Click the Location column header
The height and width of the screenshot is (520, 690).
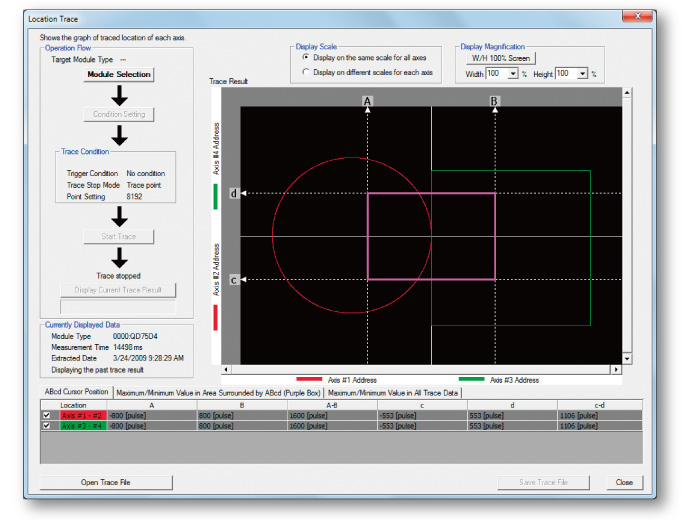[x=73, y=405]
